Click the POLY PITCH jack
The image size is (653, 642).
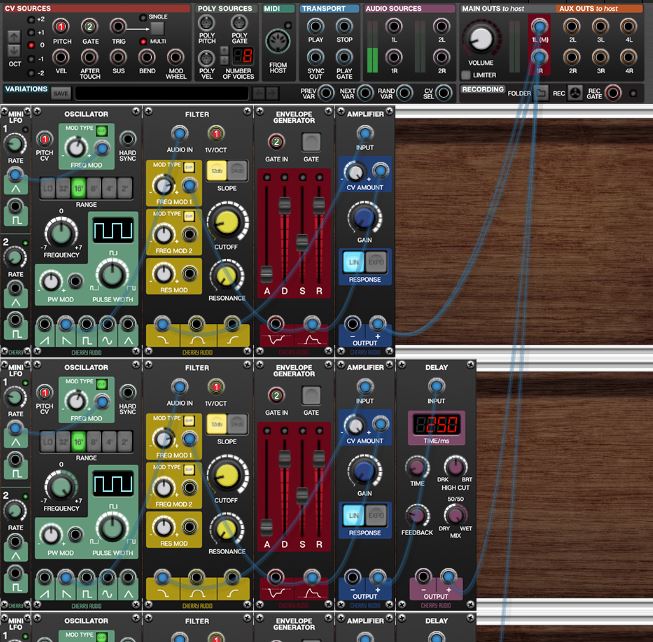[x=207, y=23]
